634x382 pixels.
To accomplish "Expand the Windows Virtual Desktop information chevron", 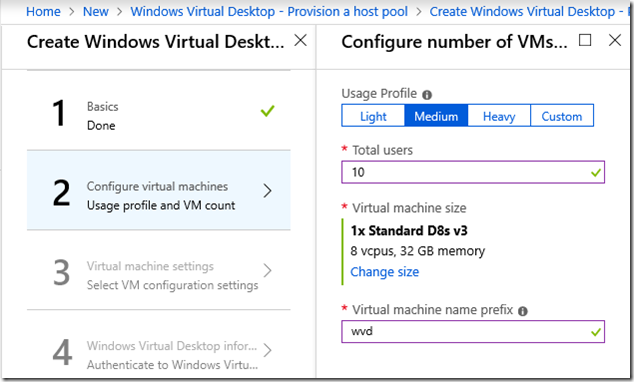I will pos(267,350).
